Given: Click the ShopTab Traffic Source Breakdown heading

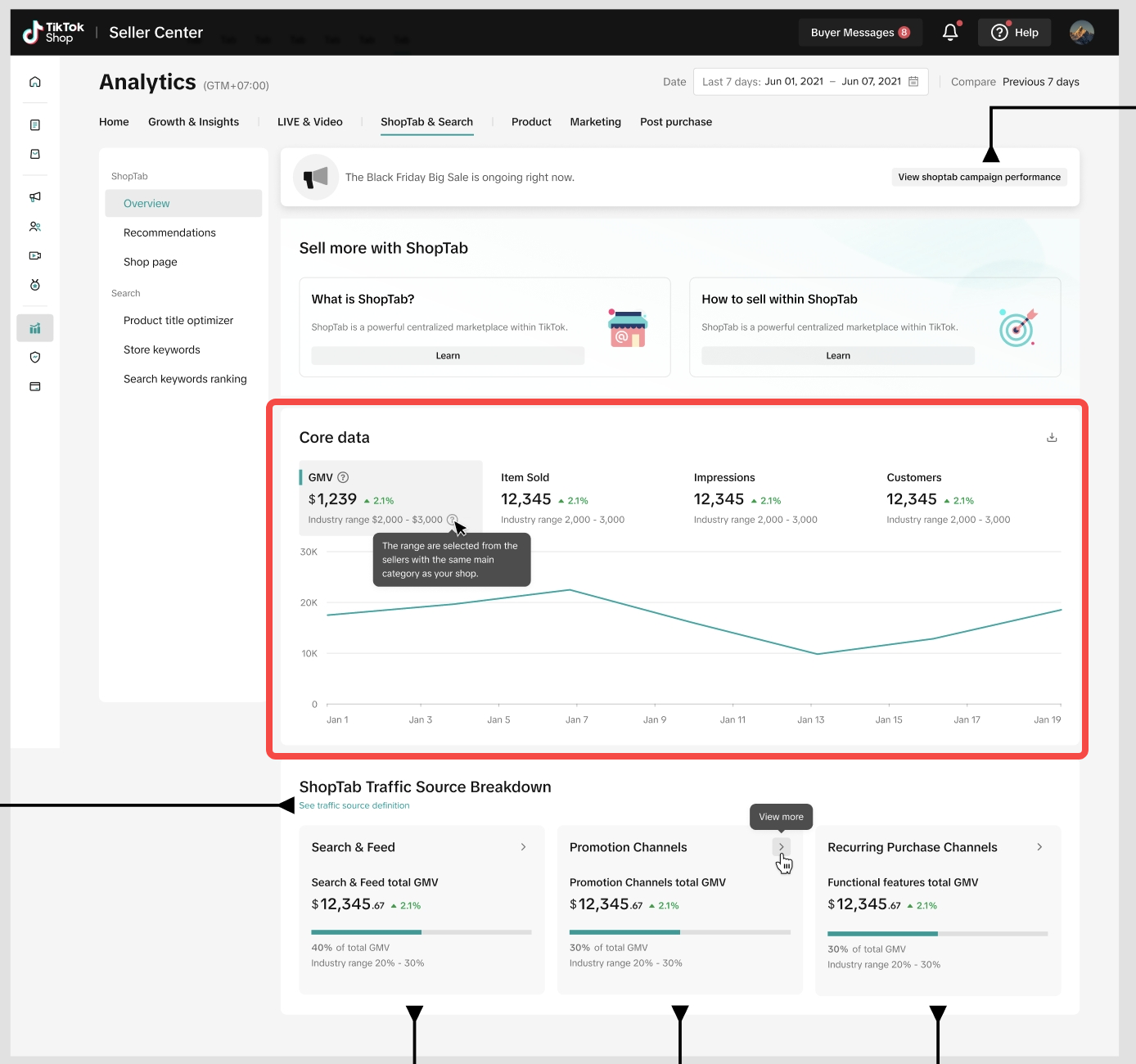Looking at the screenshot, I should pos(426,787).
